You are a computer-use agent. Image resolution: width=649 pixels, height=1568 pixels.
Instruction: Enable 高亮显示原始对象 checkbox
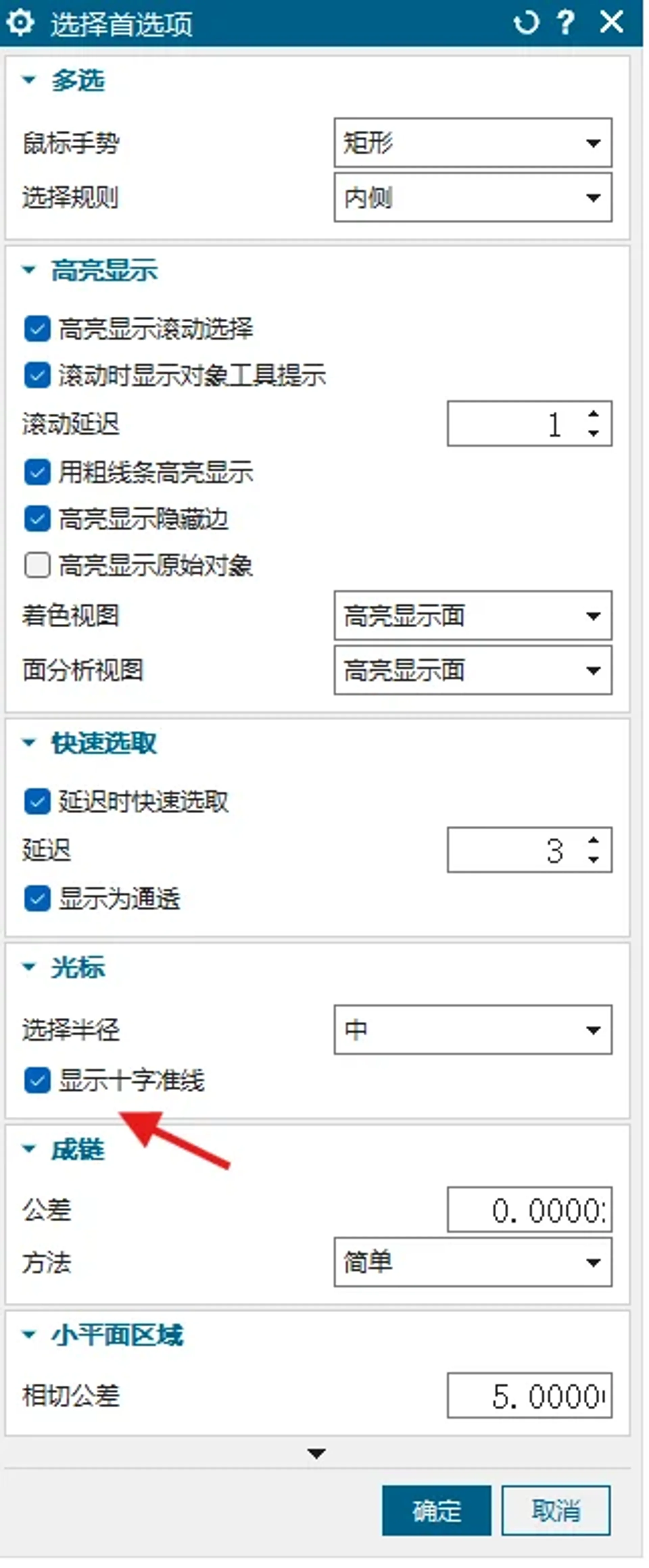[37, 566]
